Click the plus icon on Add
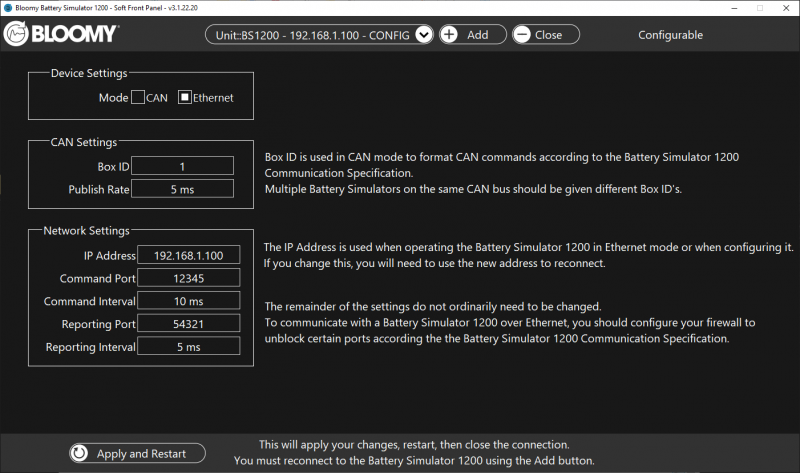Image resolution: width=800 pixels, height=473 pixels. pos(449,35)
